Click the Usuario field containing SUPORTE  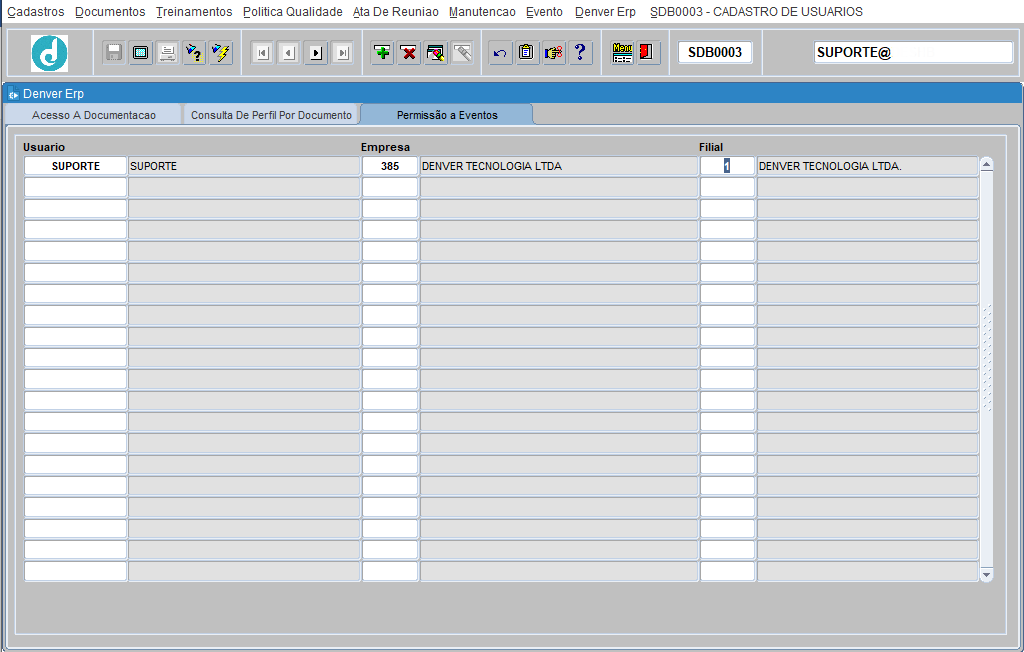(x=76, y=166)
